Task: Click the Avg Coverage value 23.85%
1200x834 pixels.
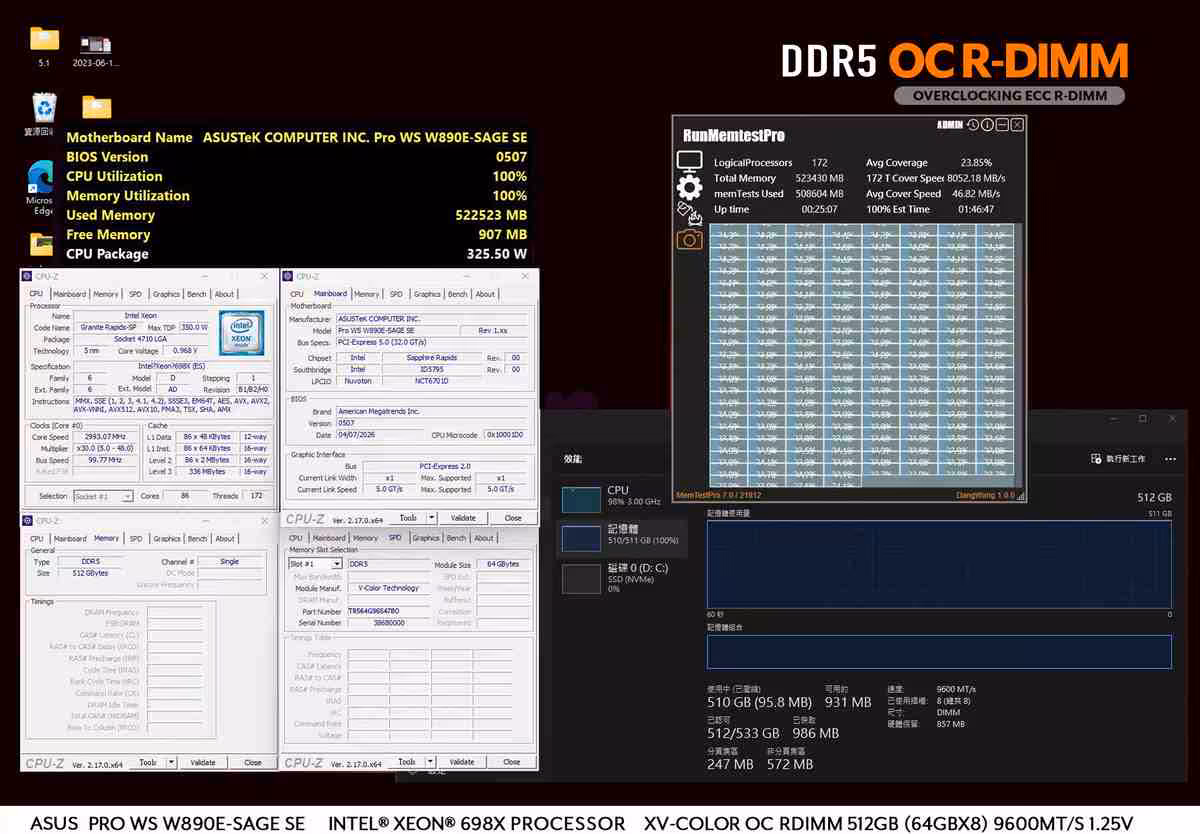Action: 976,162
